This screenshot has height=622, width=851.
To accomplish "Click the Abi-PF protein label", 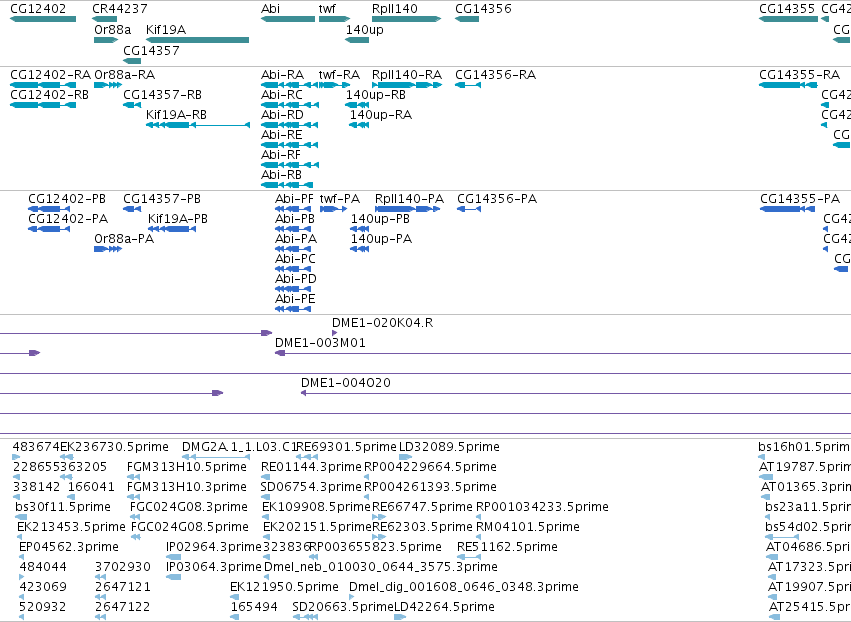I will pos(294,199).
